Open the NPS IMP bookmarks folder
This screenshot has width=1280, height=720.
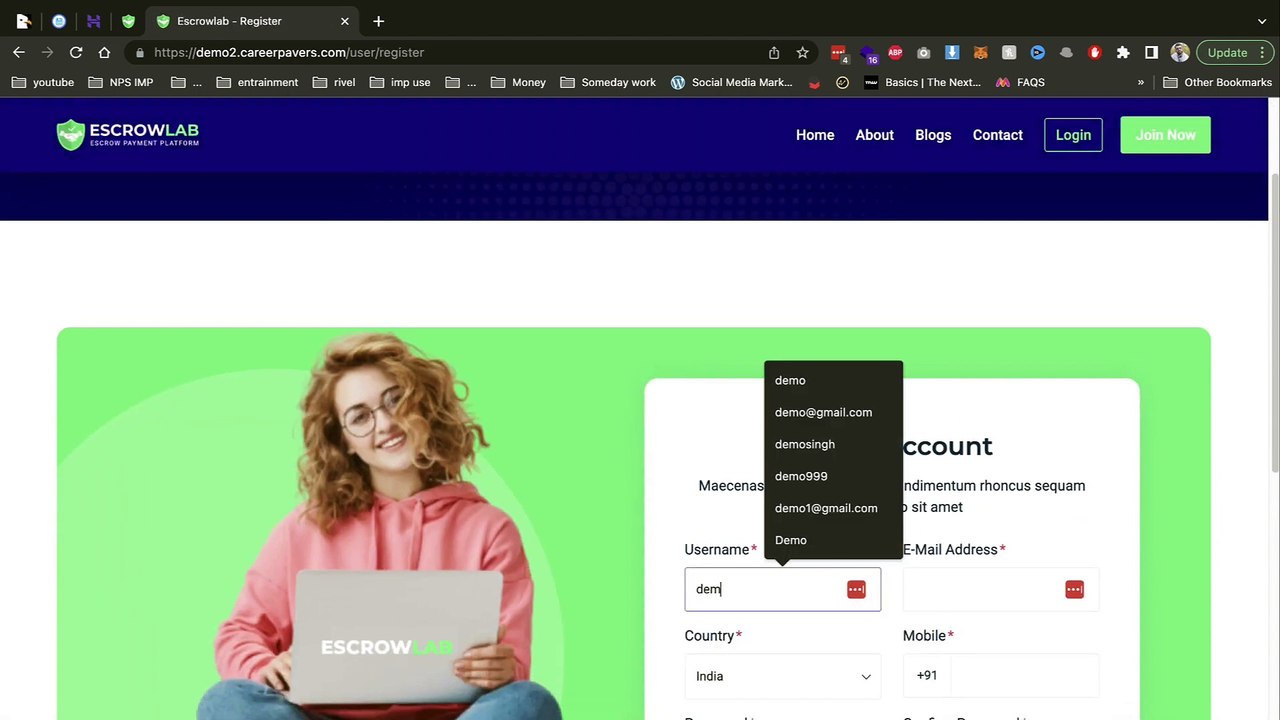click(x=121, y=82)
